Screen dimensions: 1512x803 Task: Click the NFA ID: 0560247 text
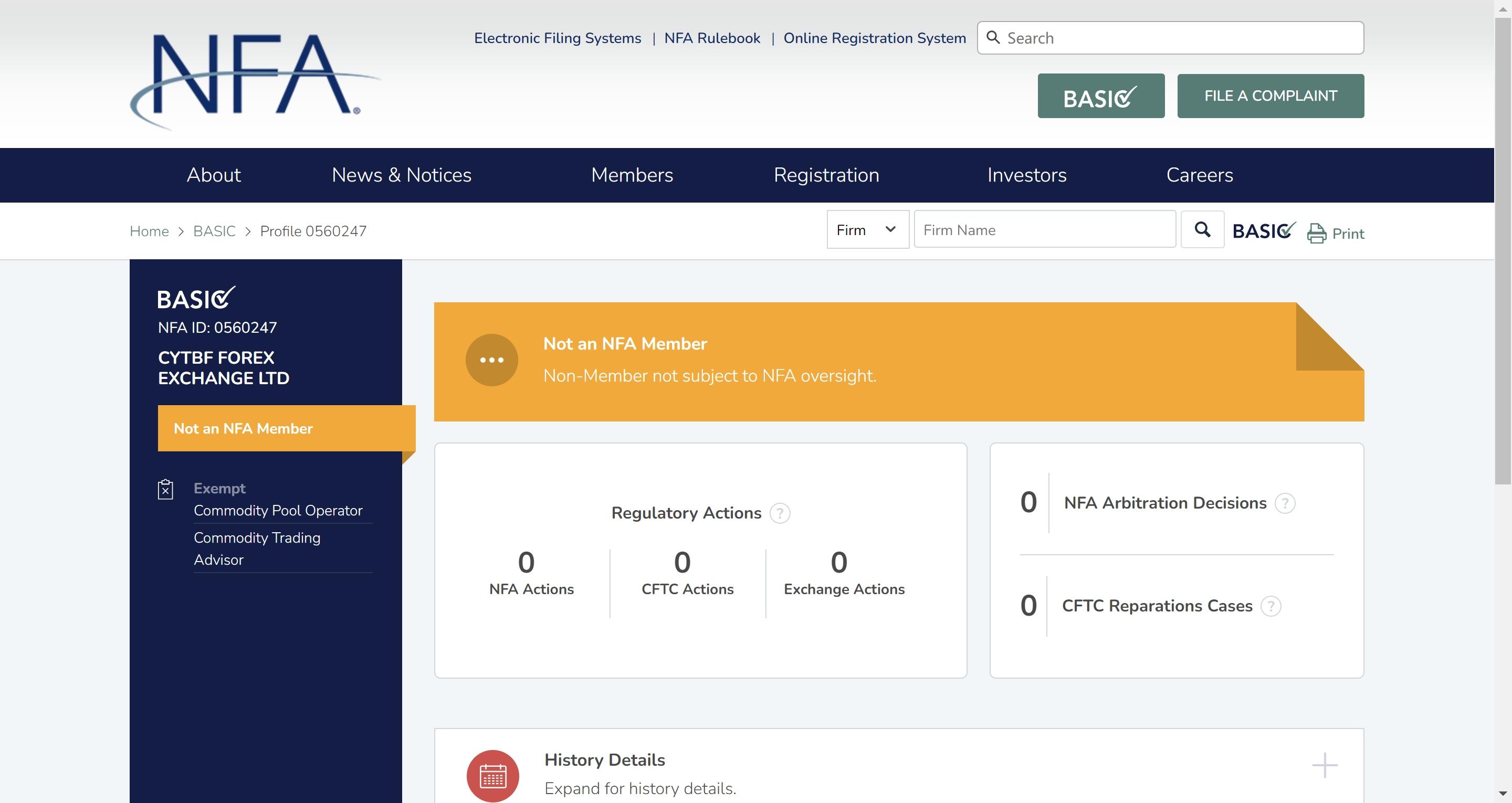point(217,327)
